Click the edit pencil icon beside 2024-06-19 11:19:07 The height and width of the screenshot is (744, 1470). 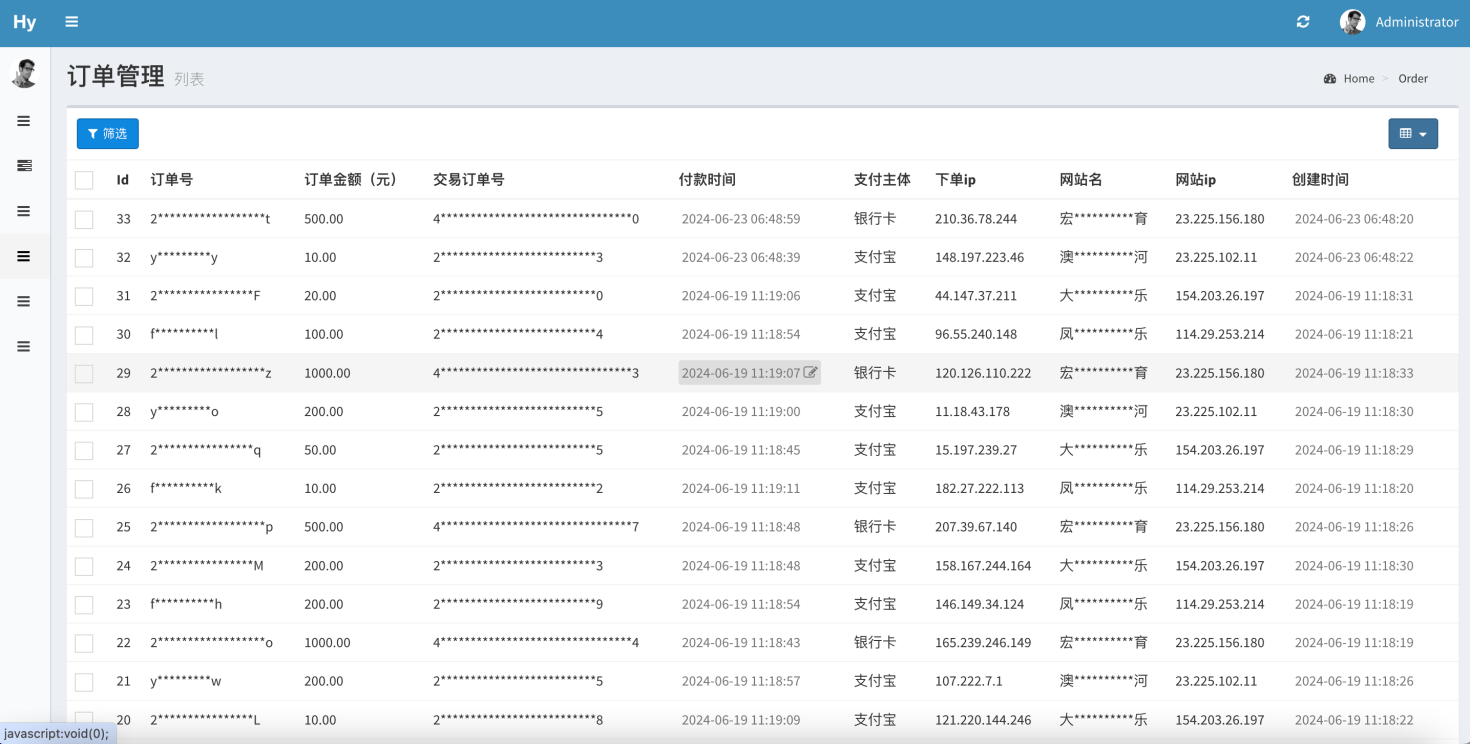coord(810,373)
